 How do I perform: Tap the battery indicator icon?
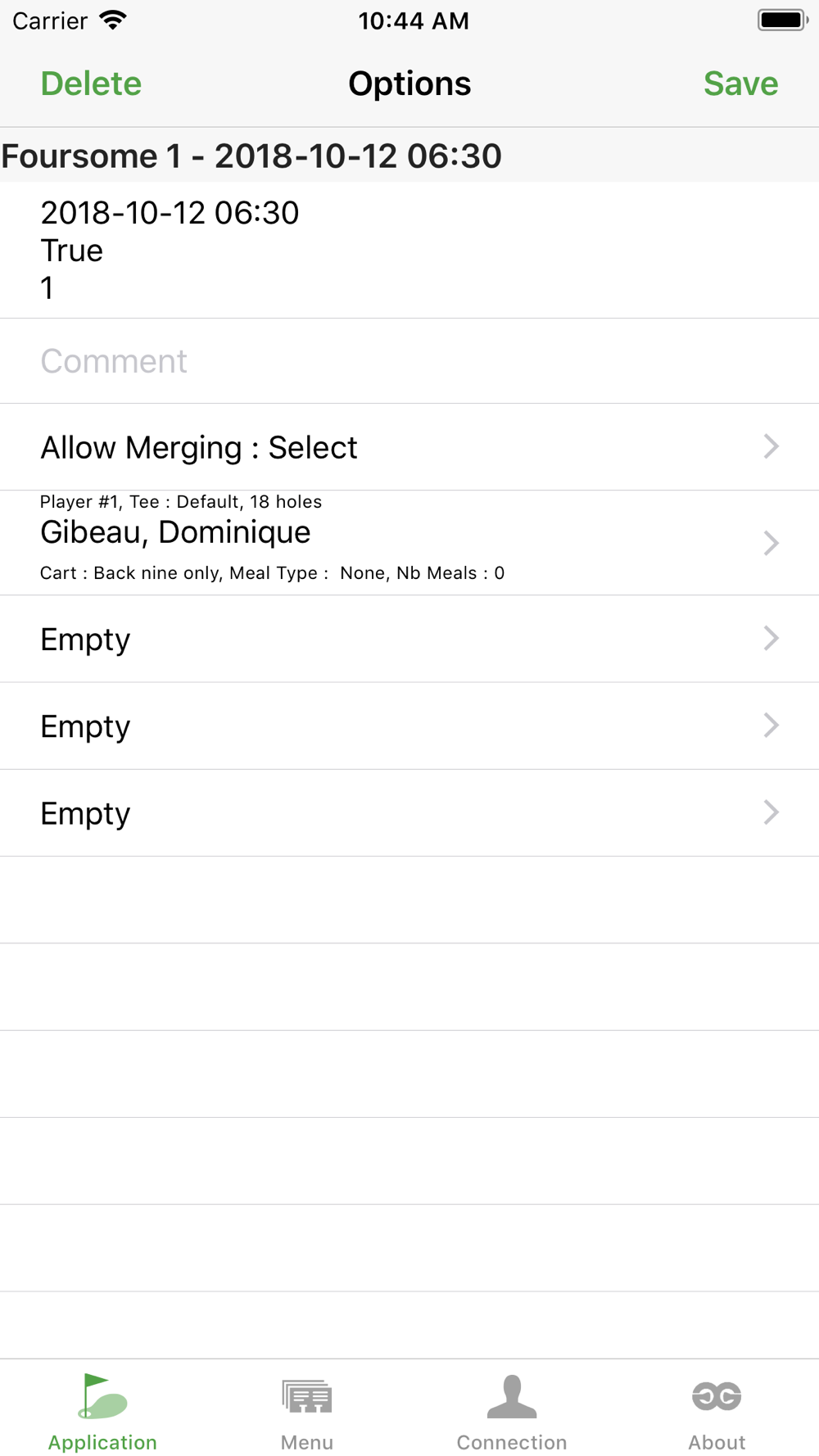(782, 20)
